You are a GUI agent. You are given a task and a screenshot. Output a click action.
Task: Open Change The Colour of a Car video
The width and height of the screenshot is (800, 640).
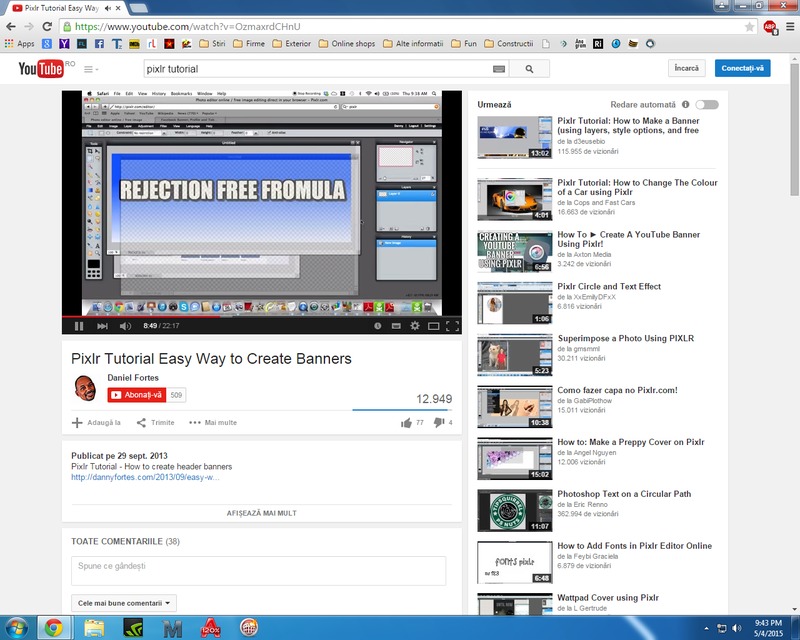pyautogui.click(x=637, y=187)
